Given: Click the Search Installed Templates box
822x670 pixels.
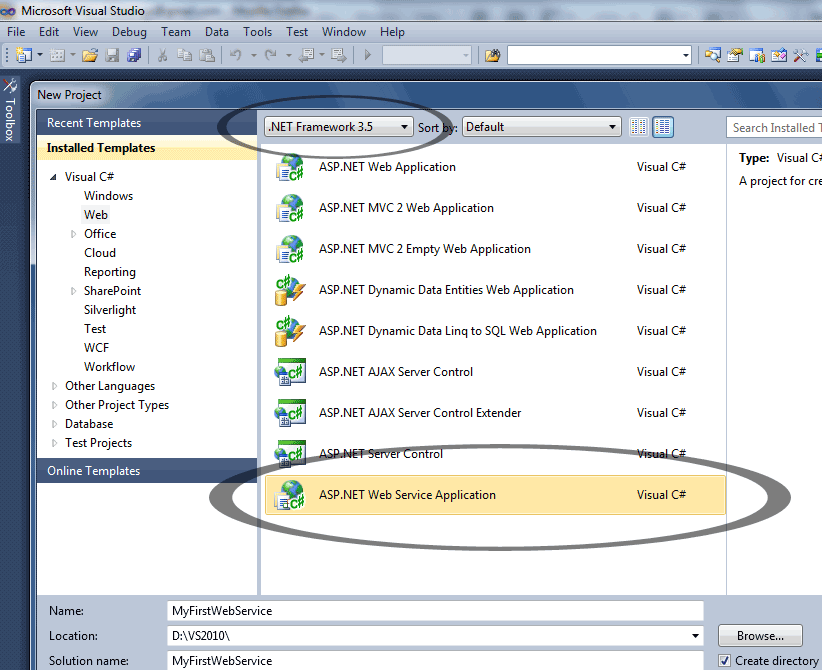Looking at the screenshot, I should click(774, 127).
